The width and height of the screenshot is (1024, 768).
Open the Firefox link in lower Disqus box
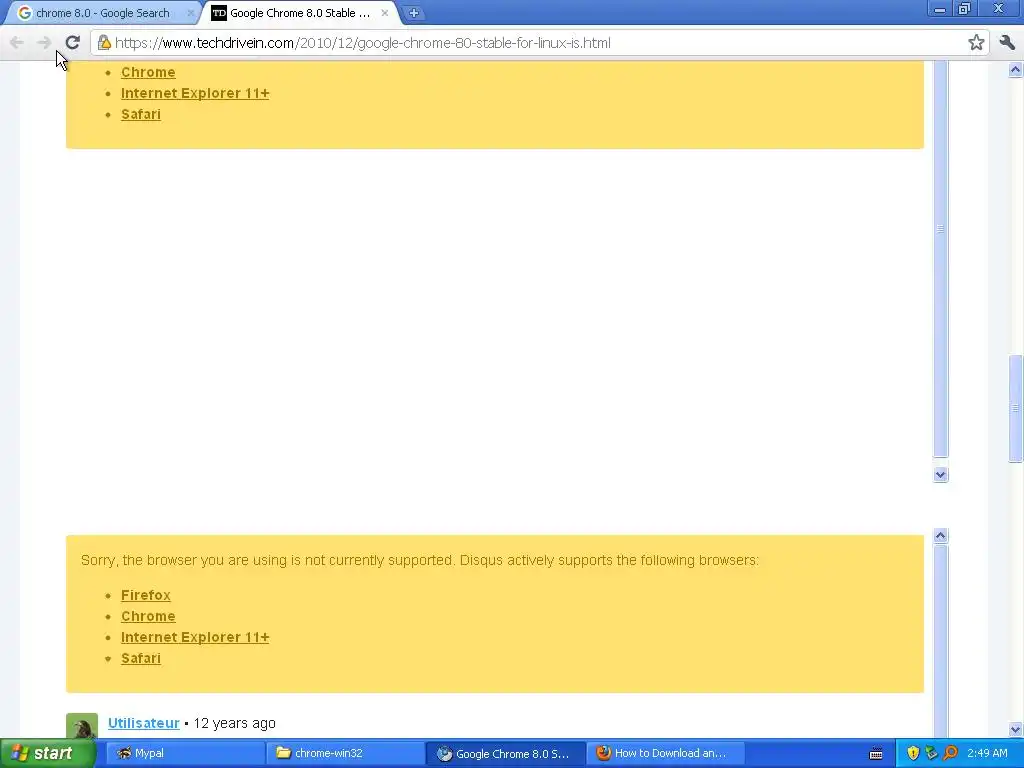(x=146, y=596)
